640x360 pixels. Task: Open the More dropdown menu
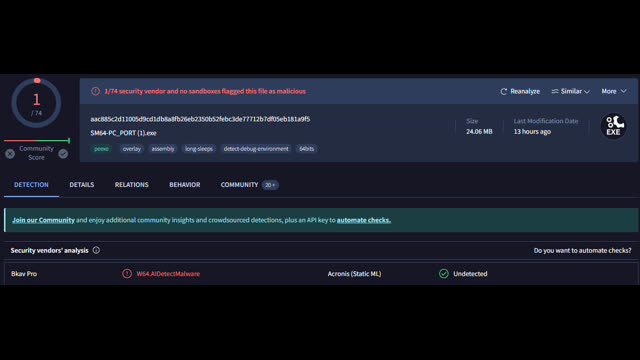pyautogui.click(x=614, y=91)
